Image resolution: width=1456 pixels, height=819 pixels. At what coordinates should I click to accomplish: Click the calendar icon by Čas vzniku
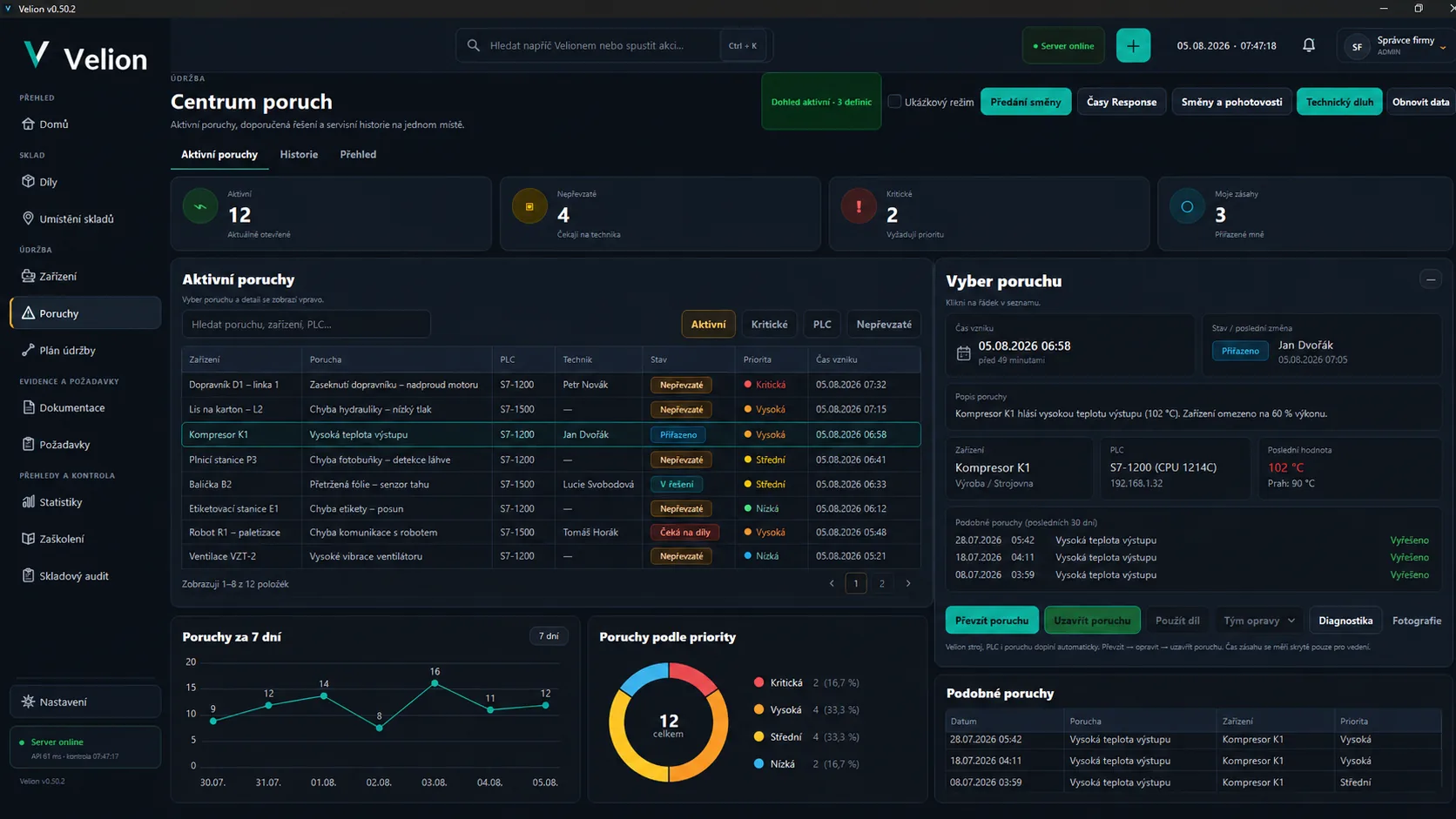pyautogui.click(x=963, y=353)
